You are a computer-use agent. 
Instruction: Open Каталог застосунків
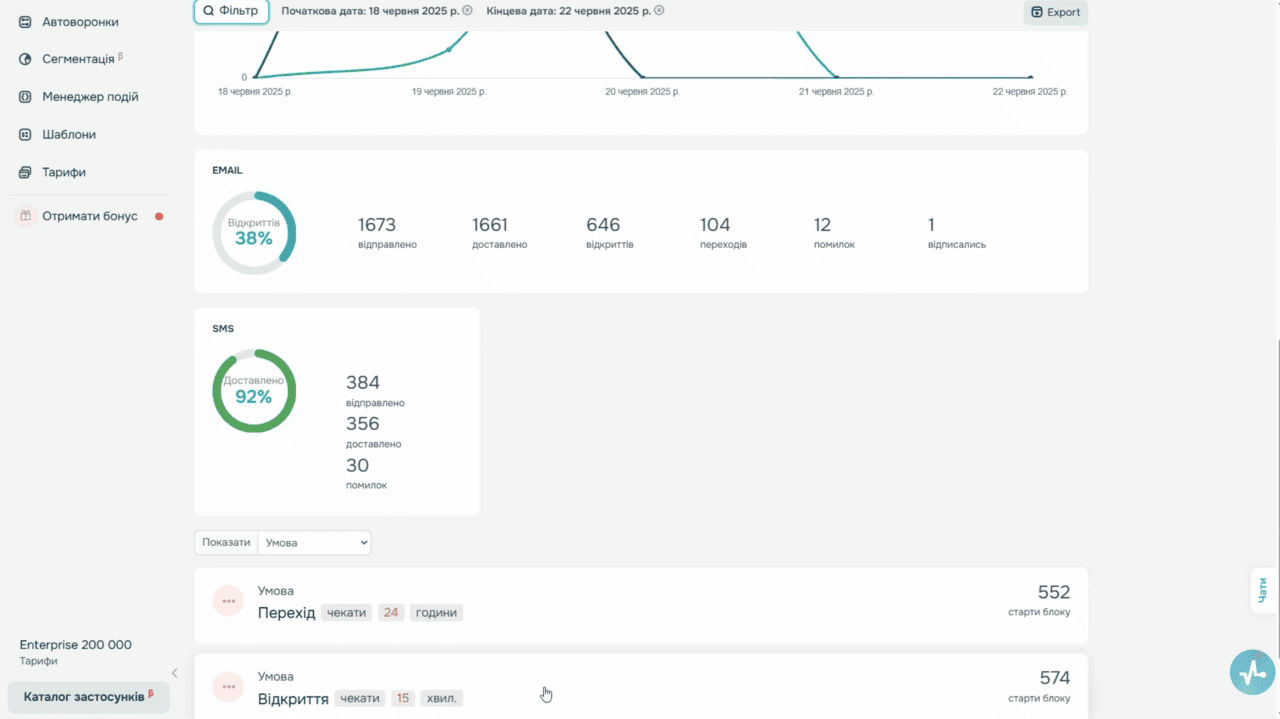(x=89, y=696)
